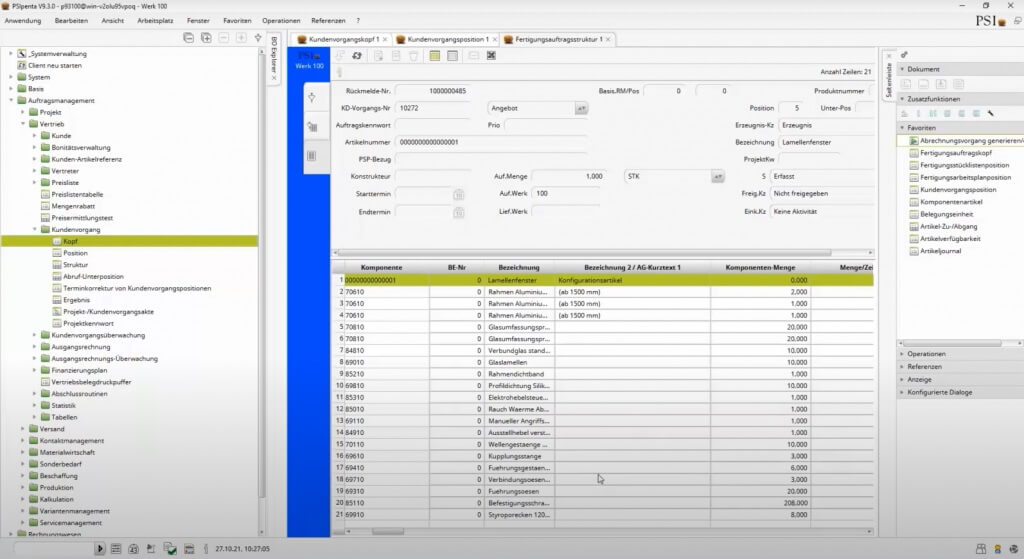Select the yellow form view icon in the toolbar
The image size is (1024, 559).
[x=435, y=56]
